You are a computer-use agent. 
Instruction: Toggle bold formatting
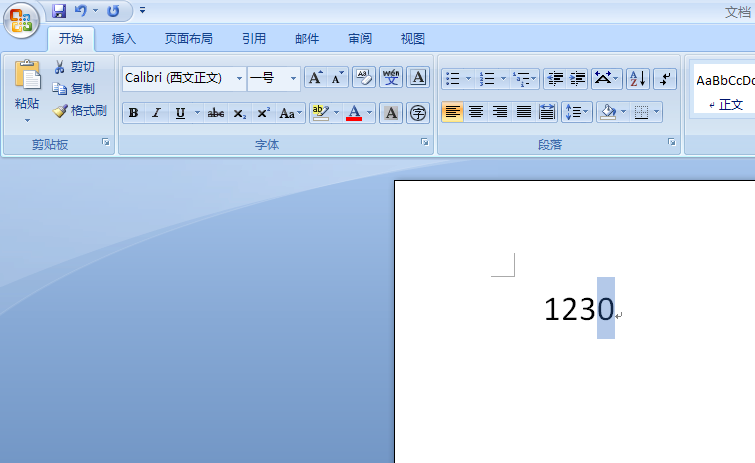pos(133,113)
